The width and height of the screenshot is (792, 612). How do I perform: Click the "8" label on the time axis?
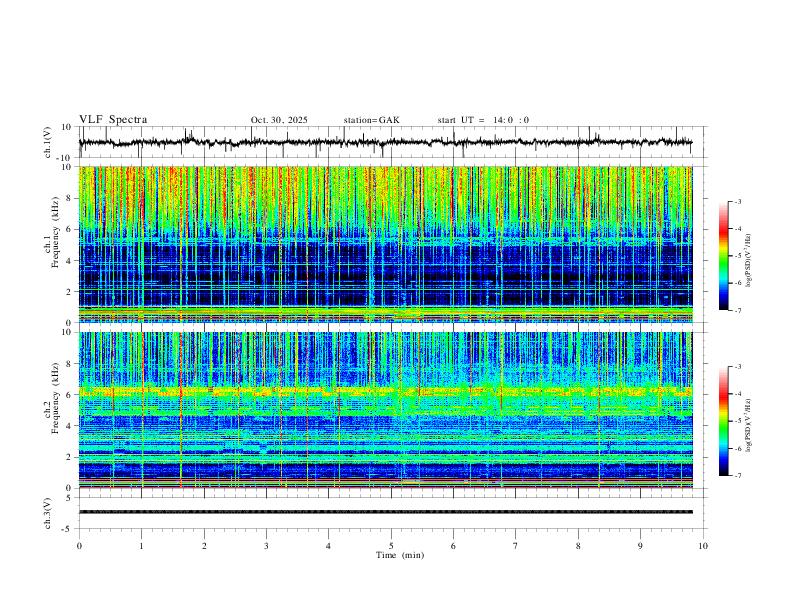tap(578, 546)
